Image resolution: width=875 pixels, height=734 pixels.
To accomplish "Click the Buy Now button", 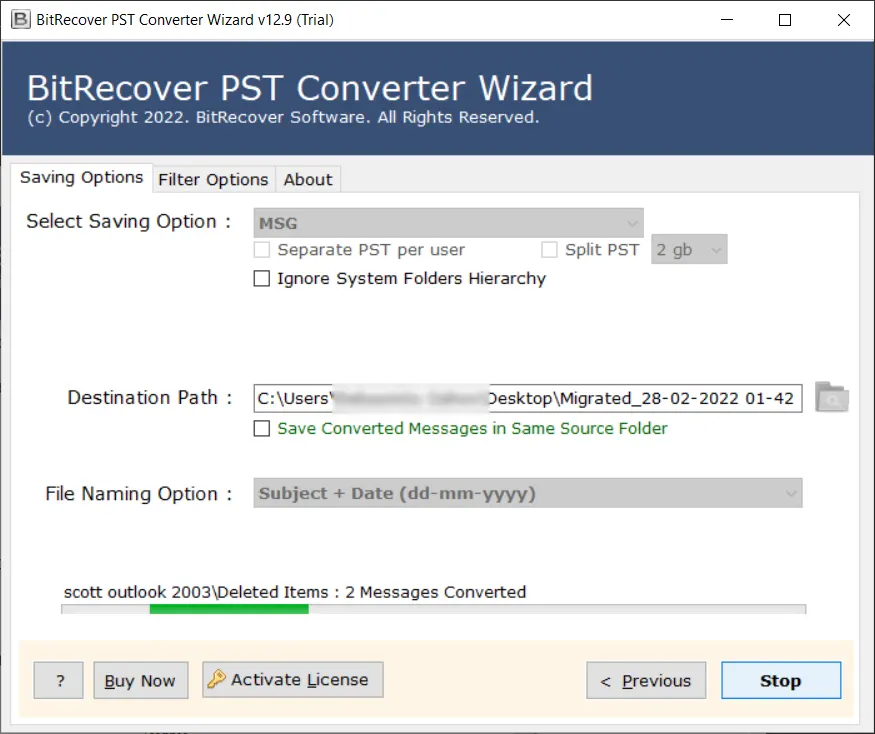I will (x=141, y=680).
